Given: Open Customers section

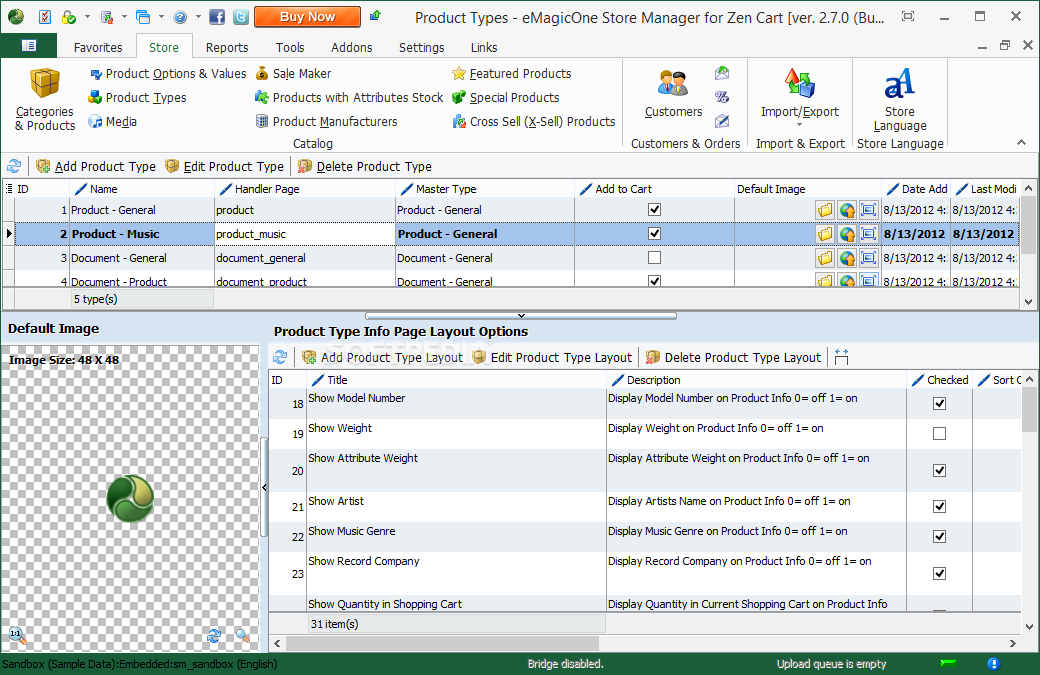Looking at the screenshot, I should 673,94.
